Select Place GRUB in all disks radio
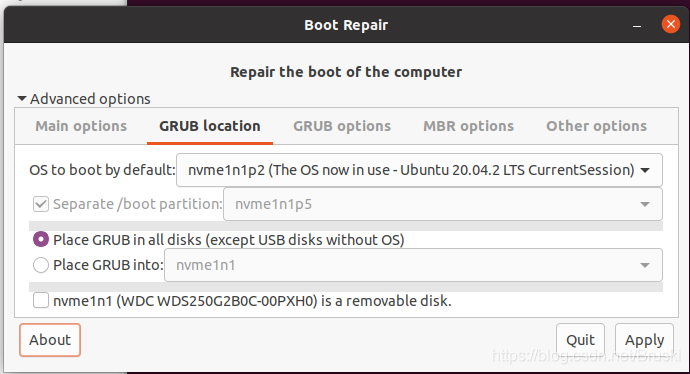Viewport: 690px width, 374px height. coord(41,240)
